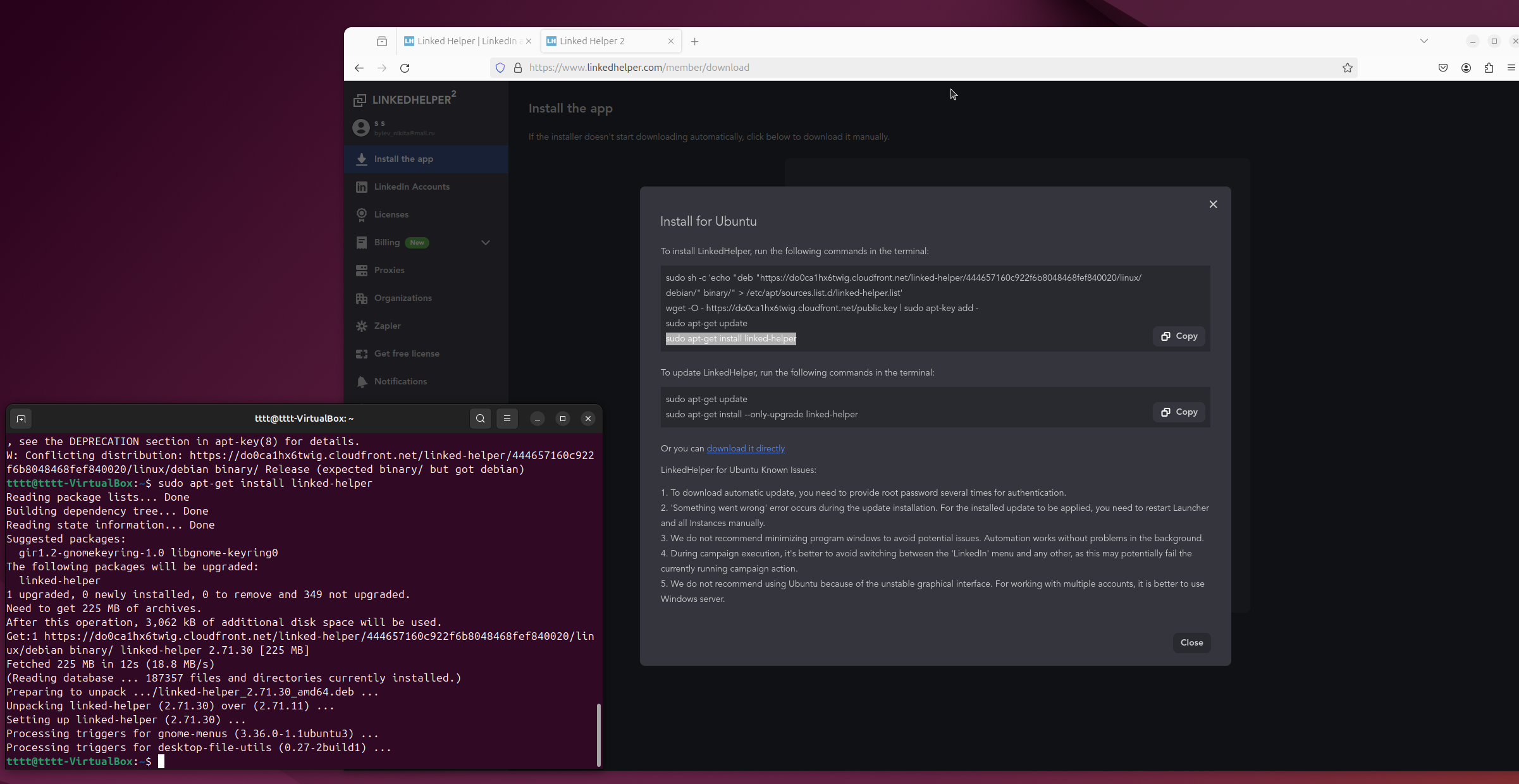Open new tab icon in terminal window

[x=21, y=419]
